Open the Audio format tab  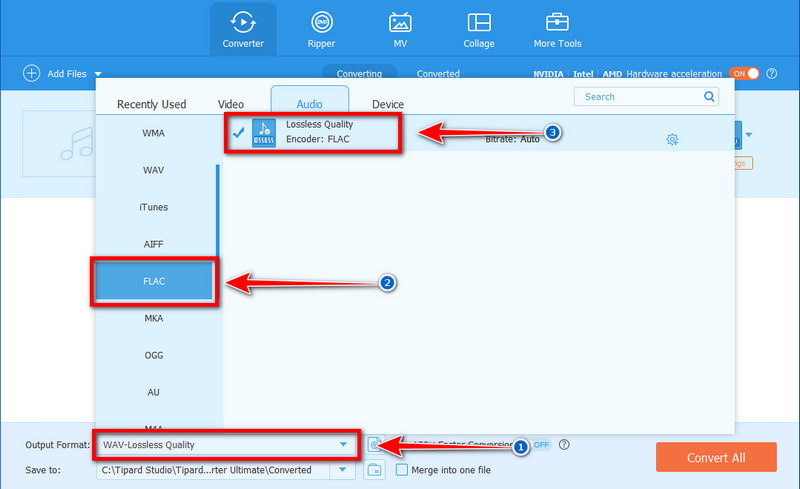[310, 101]
